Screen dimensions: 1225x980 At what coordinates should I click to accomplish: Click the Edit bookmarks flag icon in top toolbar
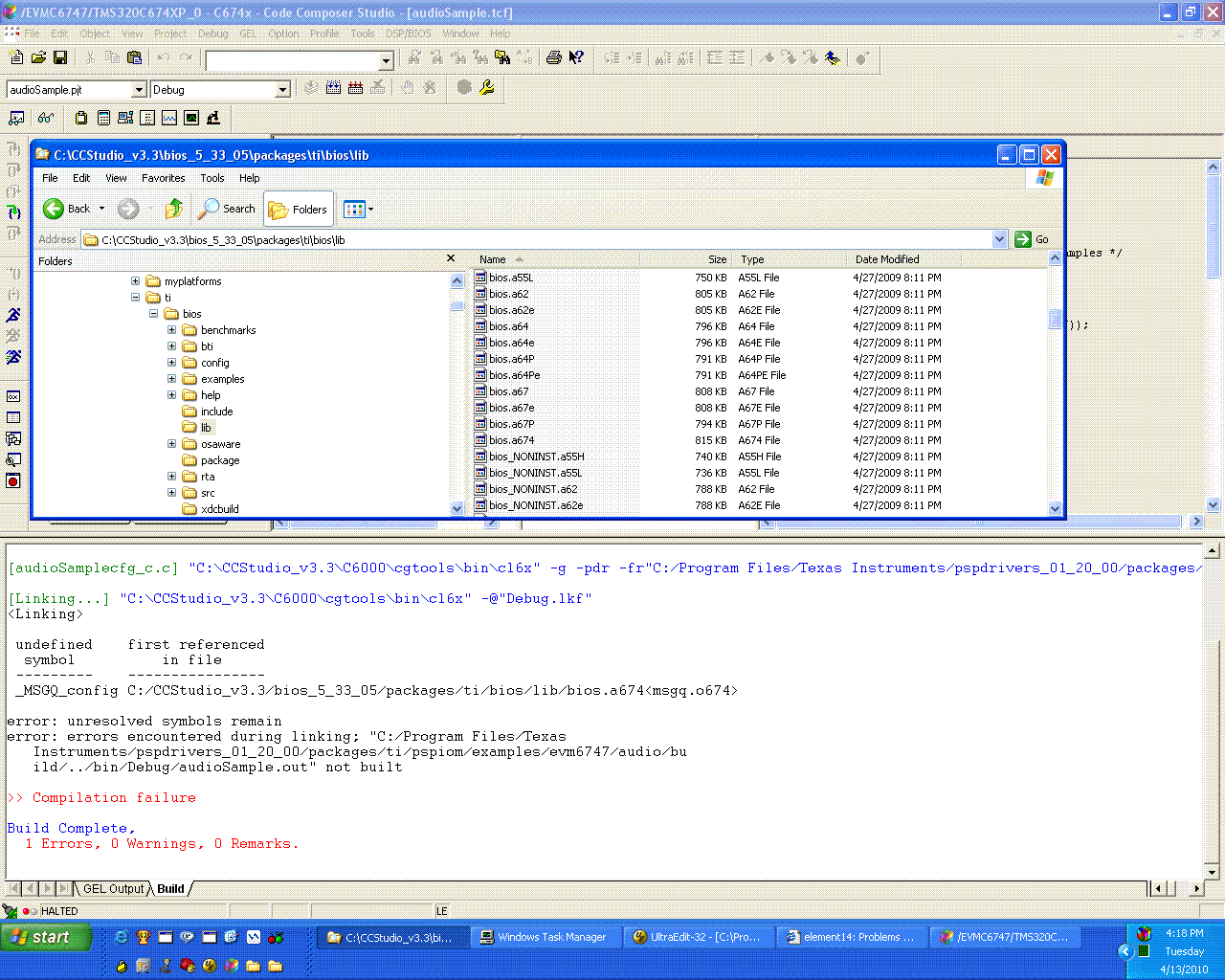(x=833, y=58)
